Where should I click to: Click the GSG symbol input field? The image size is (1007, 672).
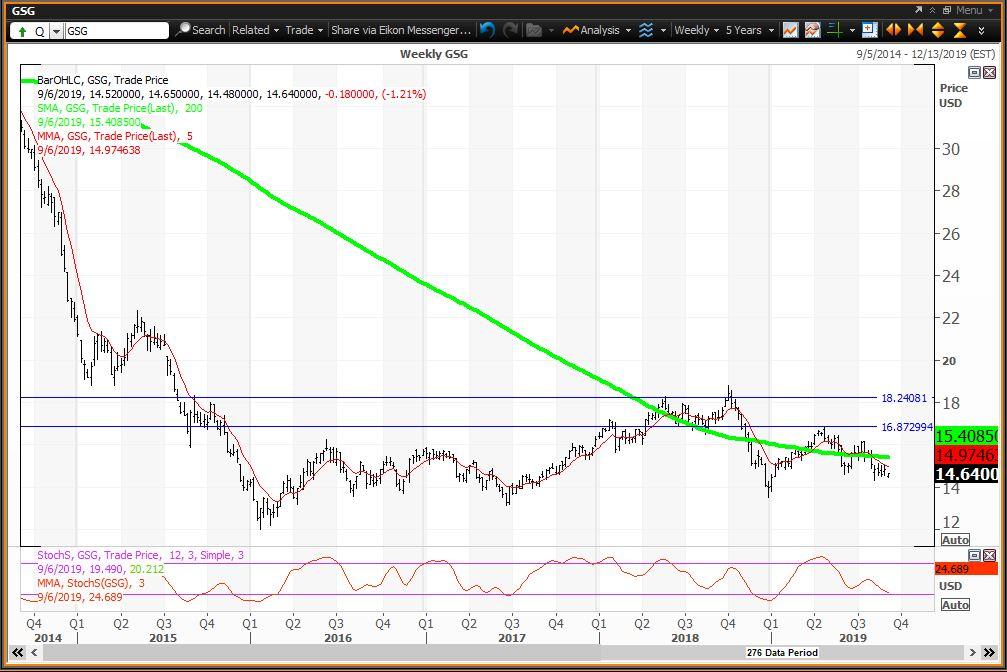point(116,31)
